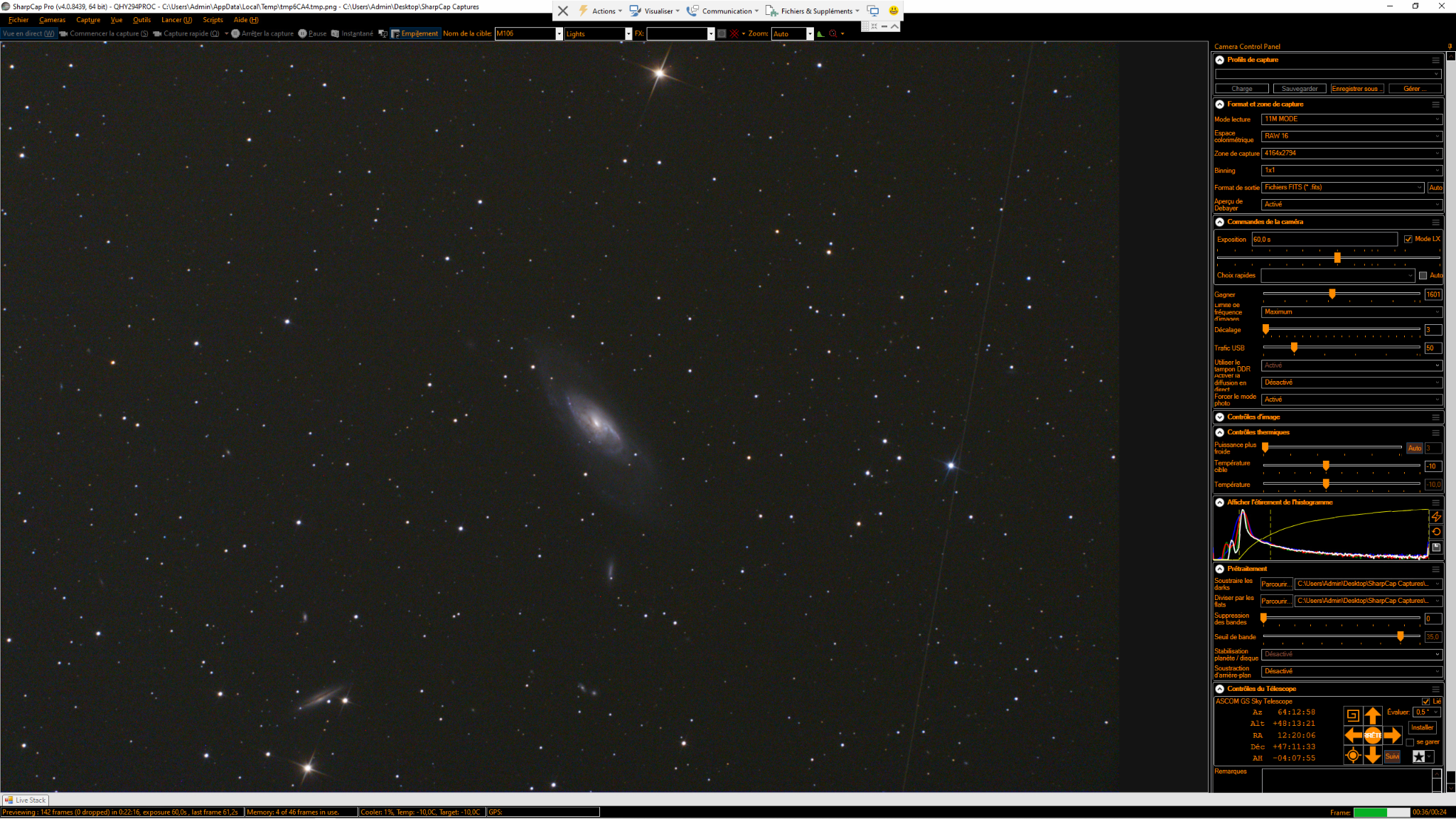The height and width of the screenshot is (819, 1456).
Task: Click the auto-stretch lightning bolt in histogram panel
Action: click(x=1436, y=517)
